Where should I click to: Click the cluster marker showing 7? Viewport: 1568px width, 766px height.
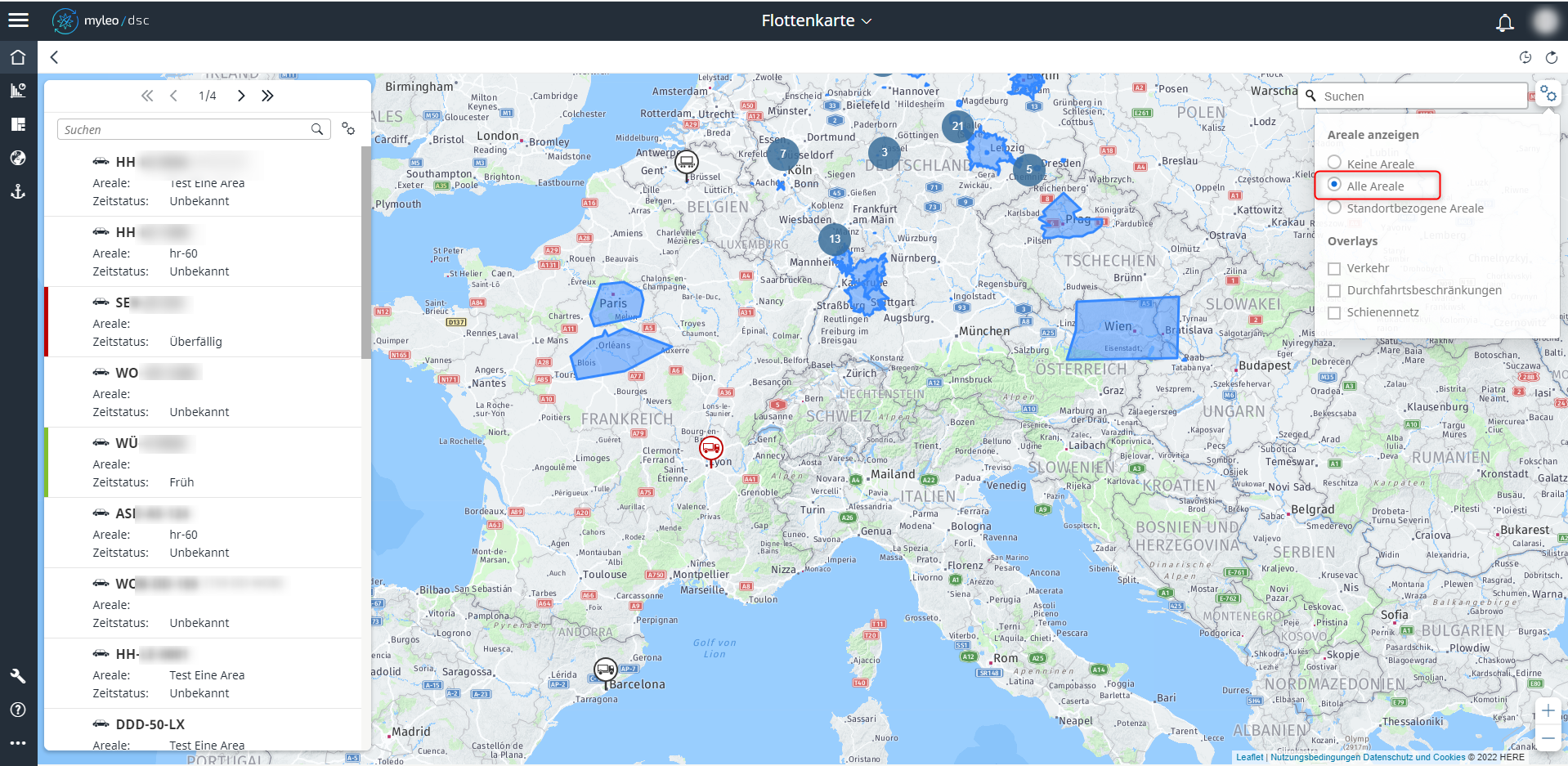[782, 154]
